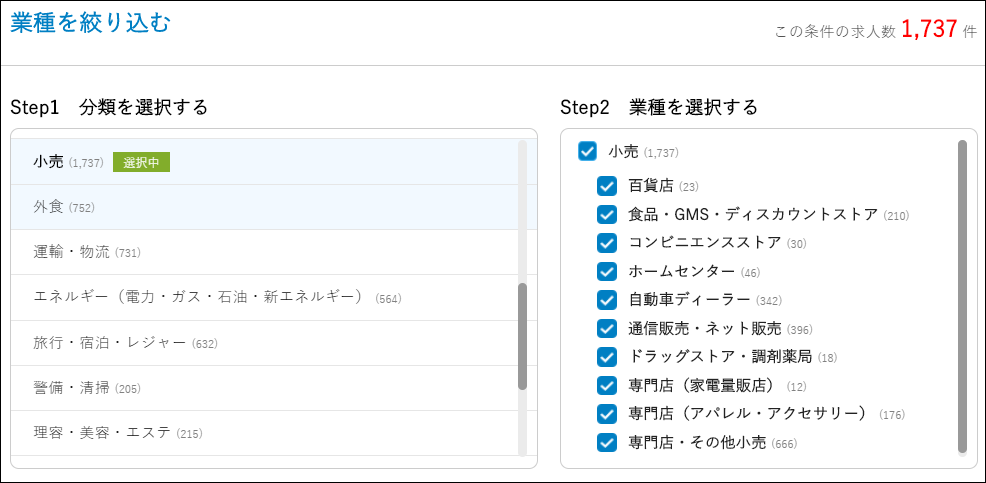Image resolution: width=986 pixels, height=483 pixels.
Task: Select the 運輸・物流 category
Action: click(x=71, y=252)
